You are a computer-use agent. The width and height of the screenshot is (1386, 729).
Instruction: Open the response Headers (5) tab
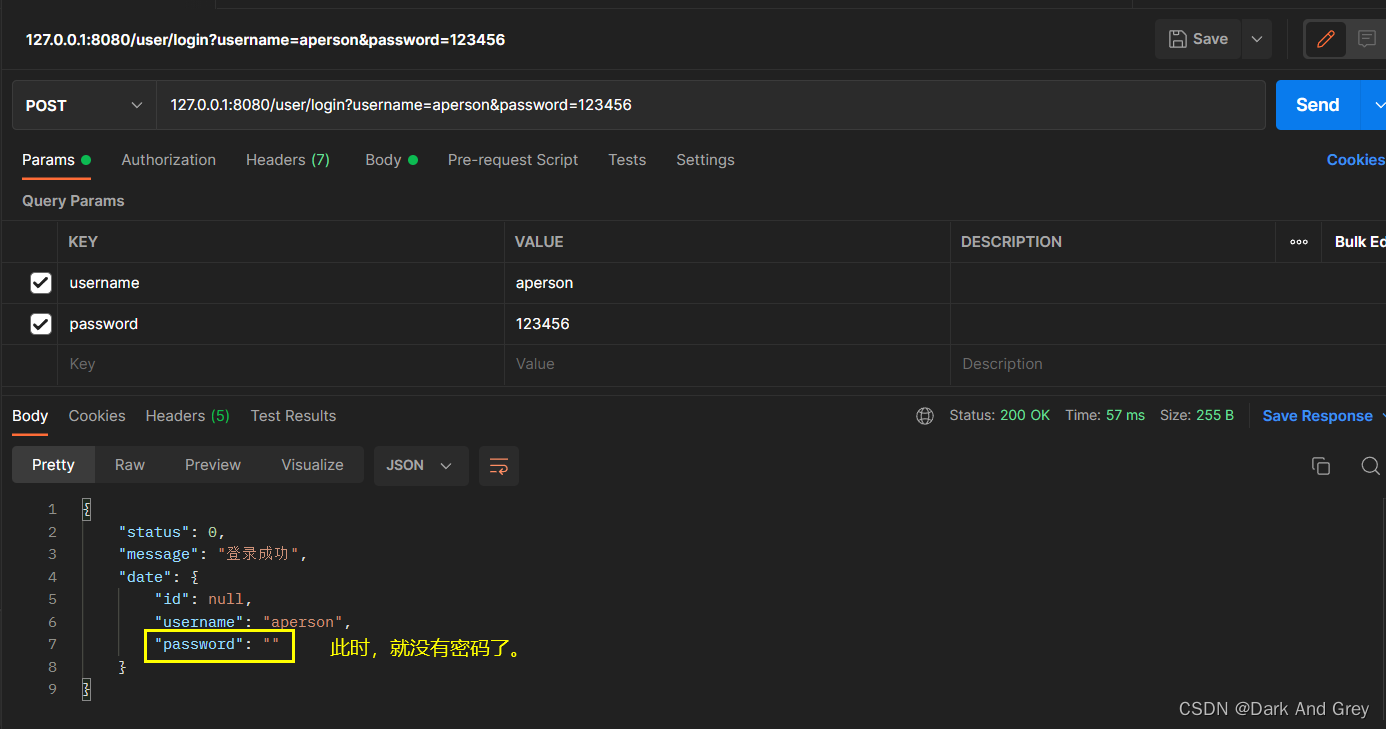coord(188,416)
